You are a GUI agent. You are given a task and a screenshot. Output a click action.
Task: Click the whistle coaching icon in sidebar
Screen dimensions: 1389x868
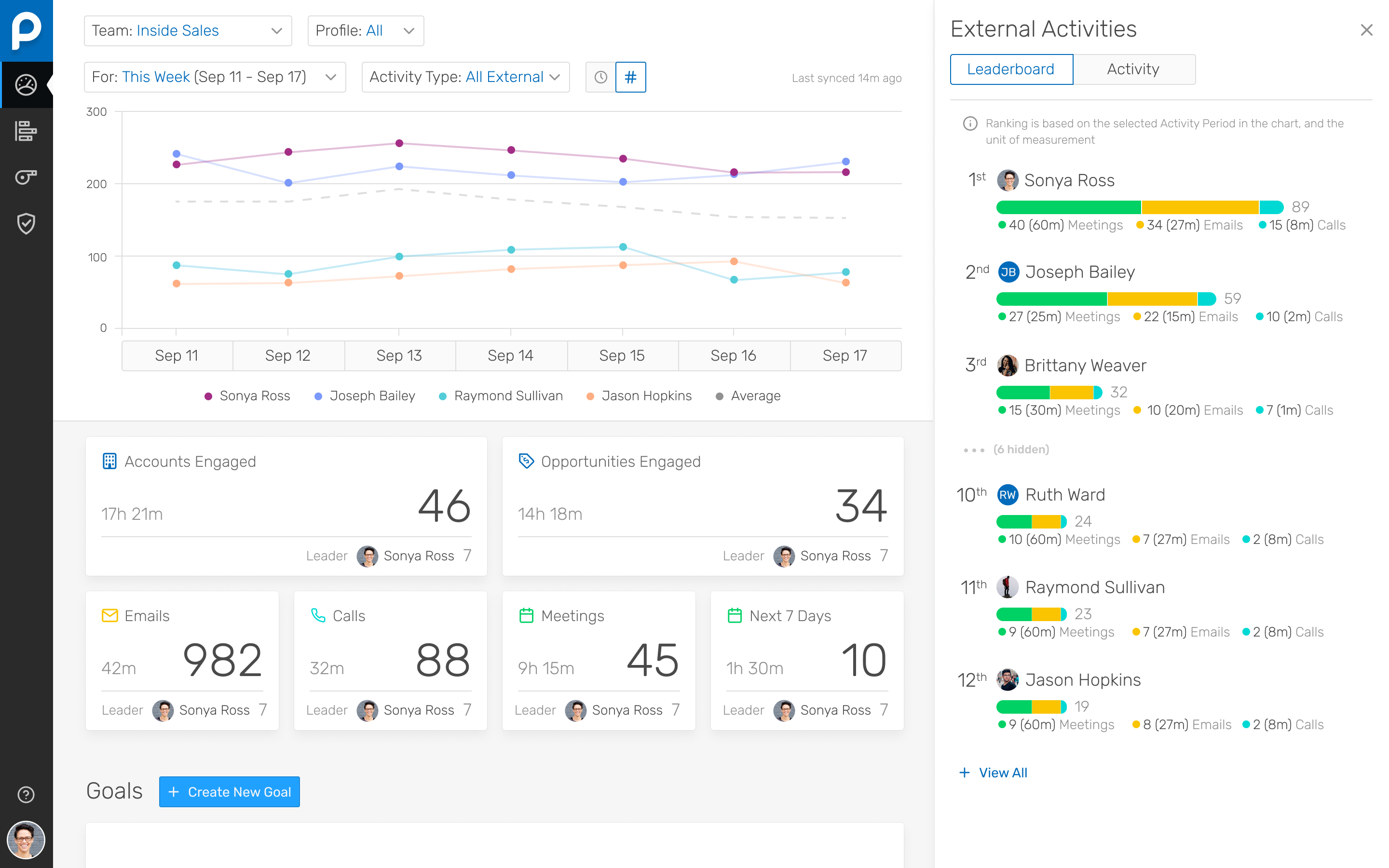(x=26, y=177)
